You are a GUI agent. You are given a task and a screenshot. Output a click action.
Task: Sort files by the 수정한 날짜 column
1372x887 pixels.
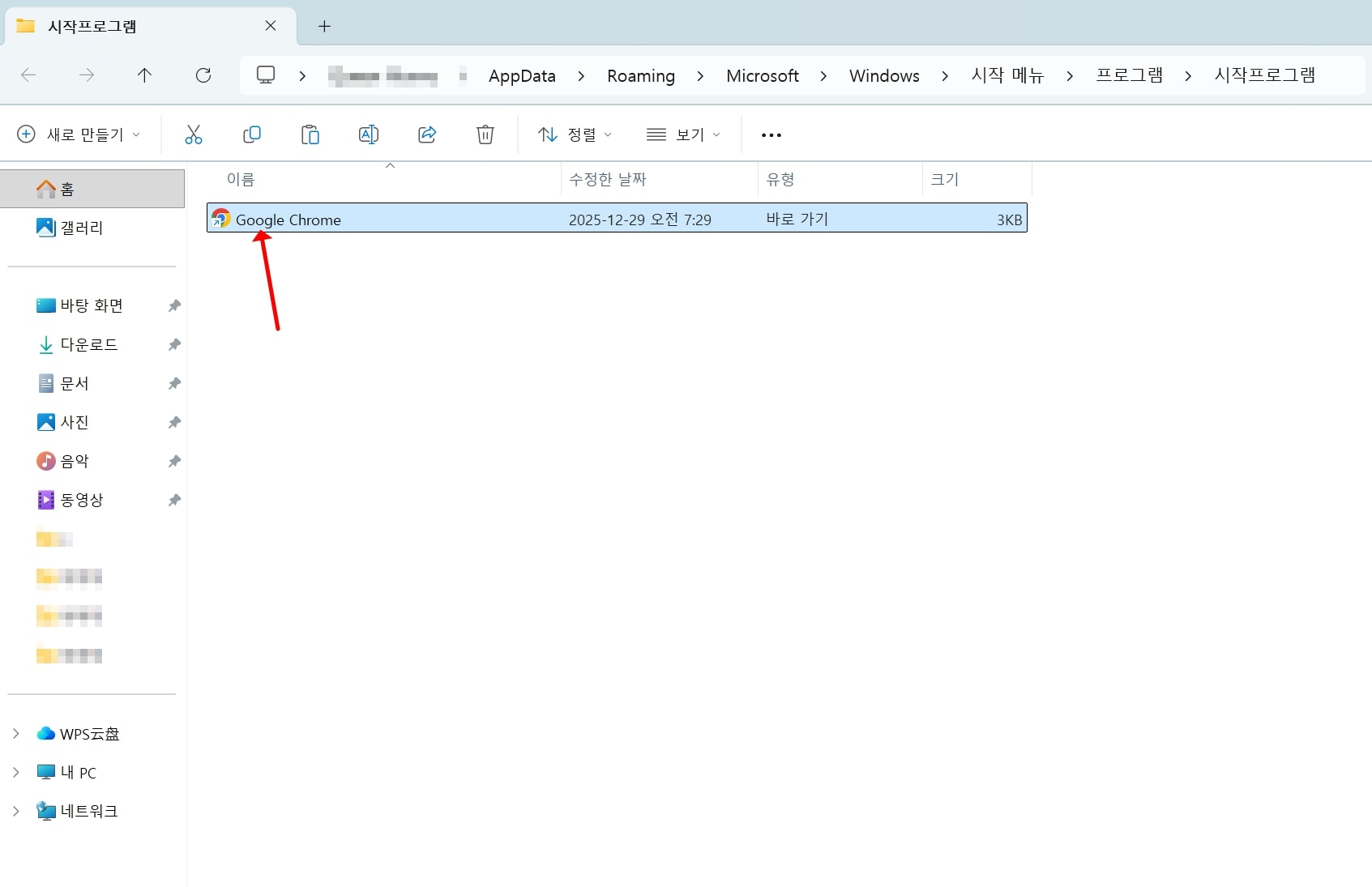point(608,179)
